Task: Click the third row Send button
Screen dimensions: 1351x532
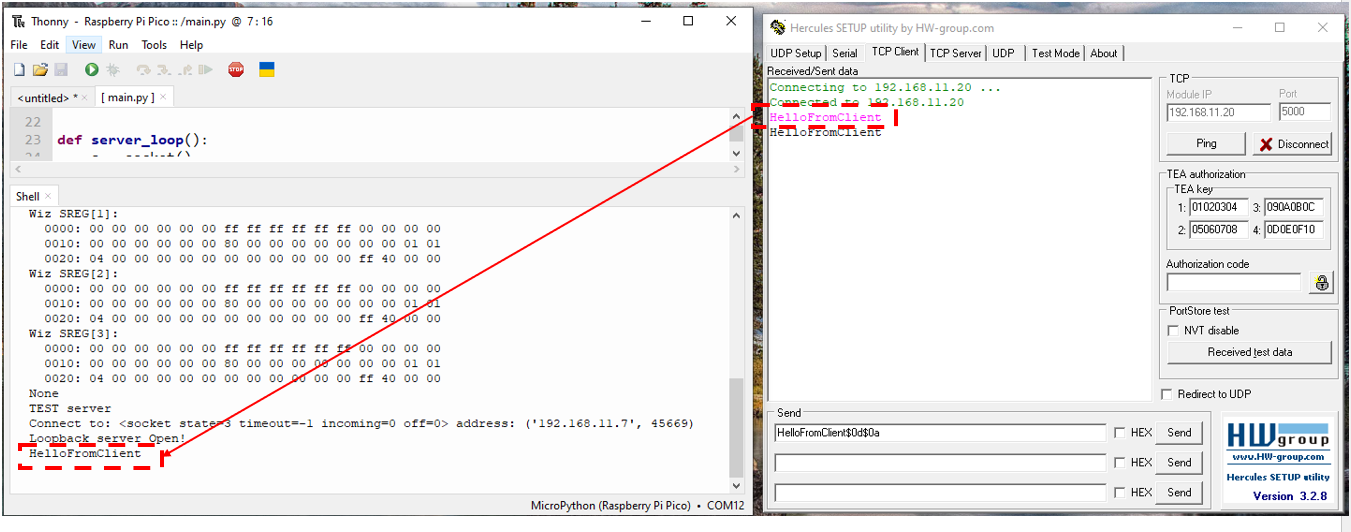Action: click(1179, 492)
